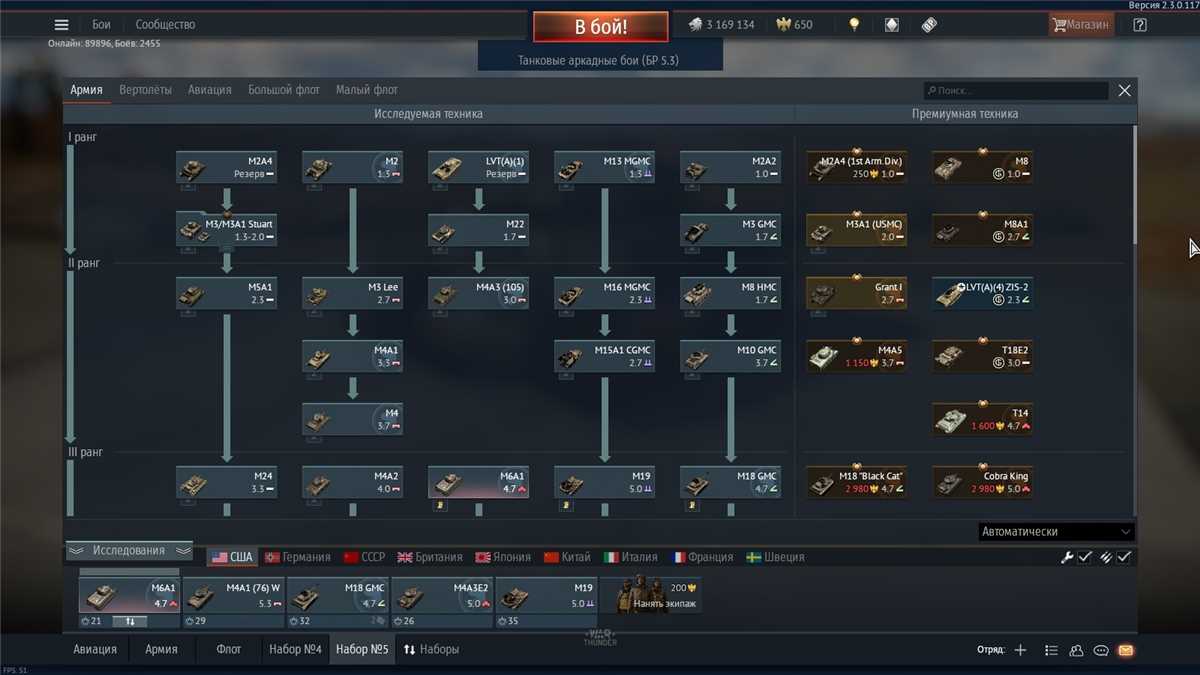
Task: Select the M24 tank card
Action: click(226, 482)
